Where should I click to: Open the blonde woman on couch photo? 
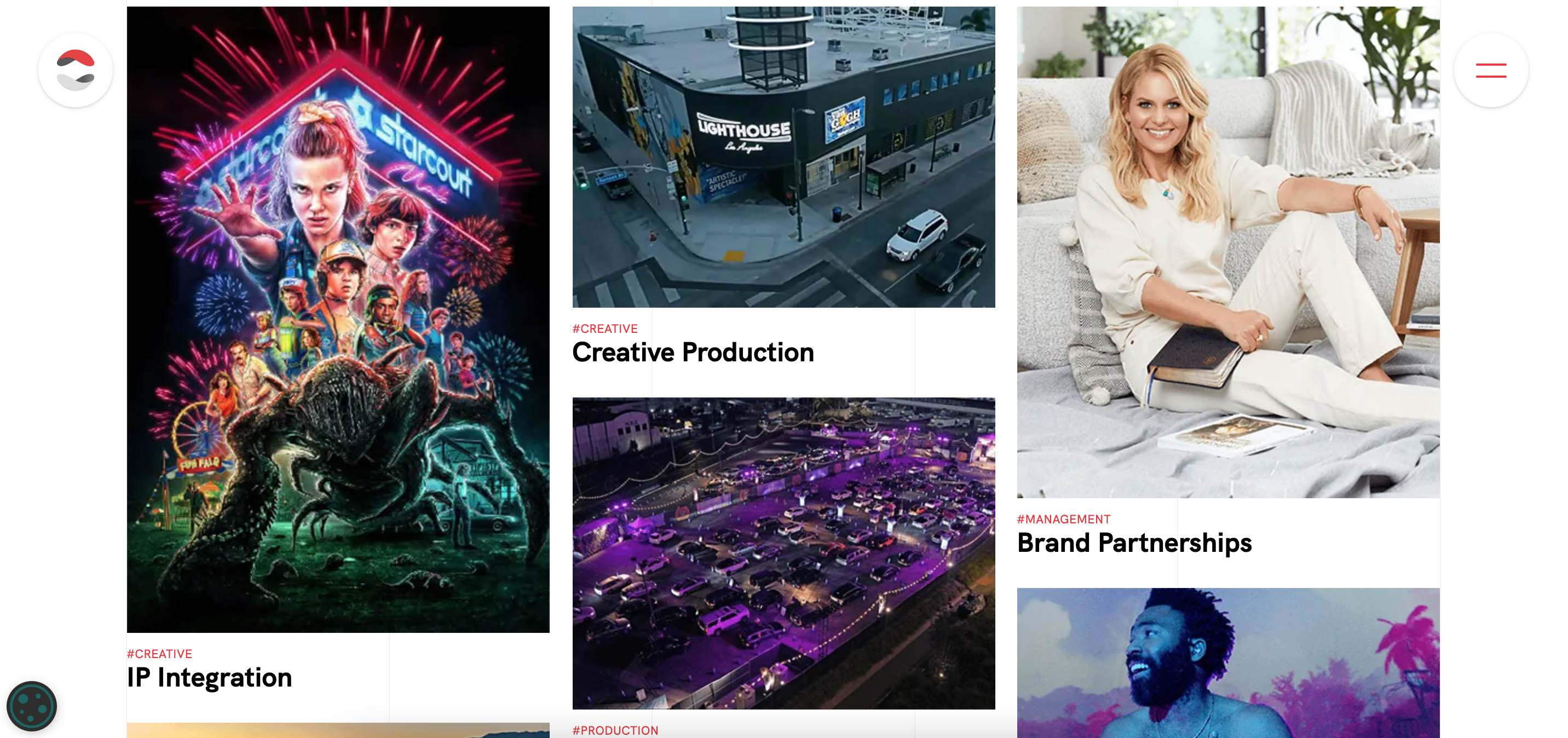pyautogui.click(x=1229, y=252)
